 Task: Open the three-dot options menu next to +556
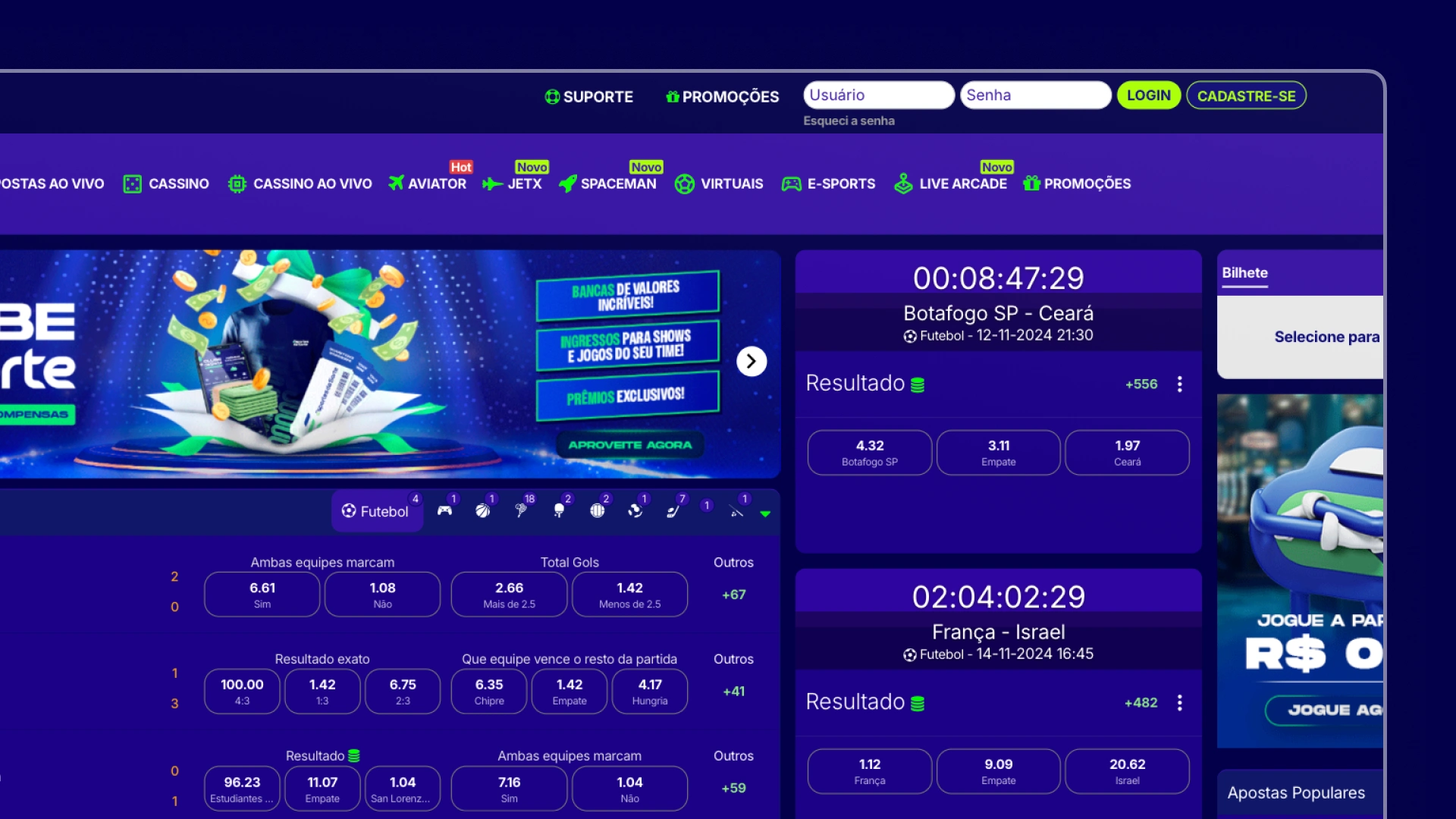(x=1180, y=384)
